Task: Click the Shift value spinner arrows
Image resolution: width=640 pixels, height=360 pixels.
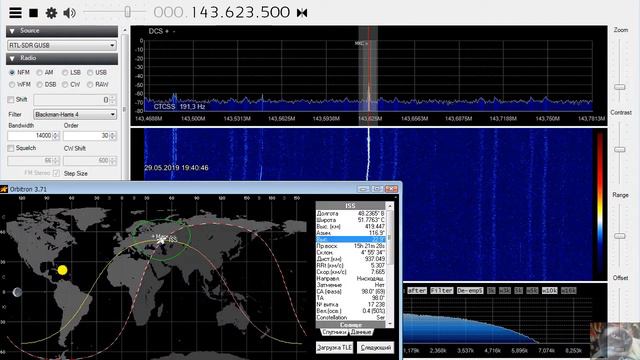Action: point(113,100)
